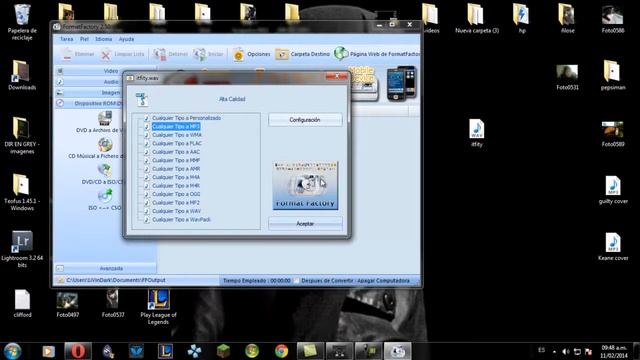Select the Downloads folder on desktop
Image resolution: width=640 pixels, height=360 pixels.
pos(22,76)
